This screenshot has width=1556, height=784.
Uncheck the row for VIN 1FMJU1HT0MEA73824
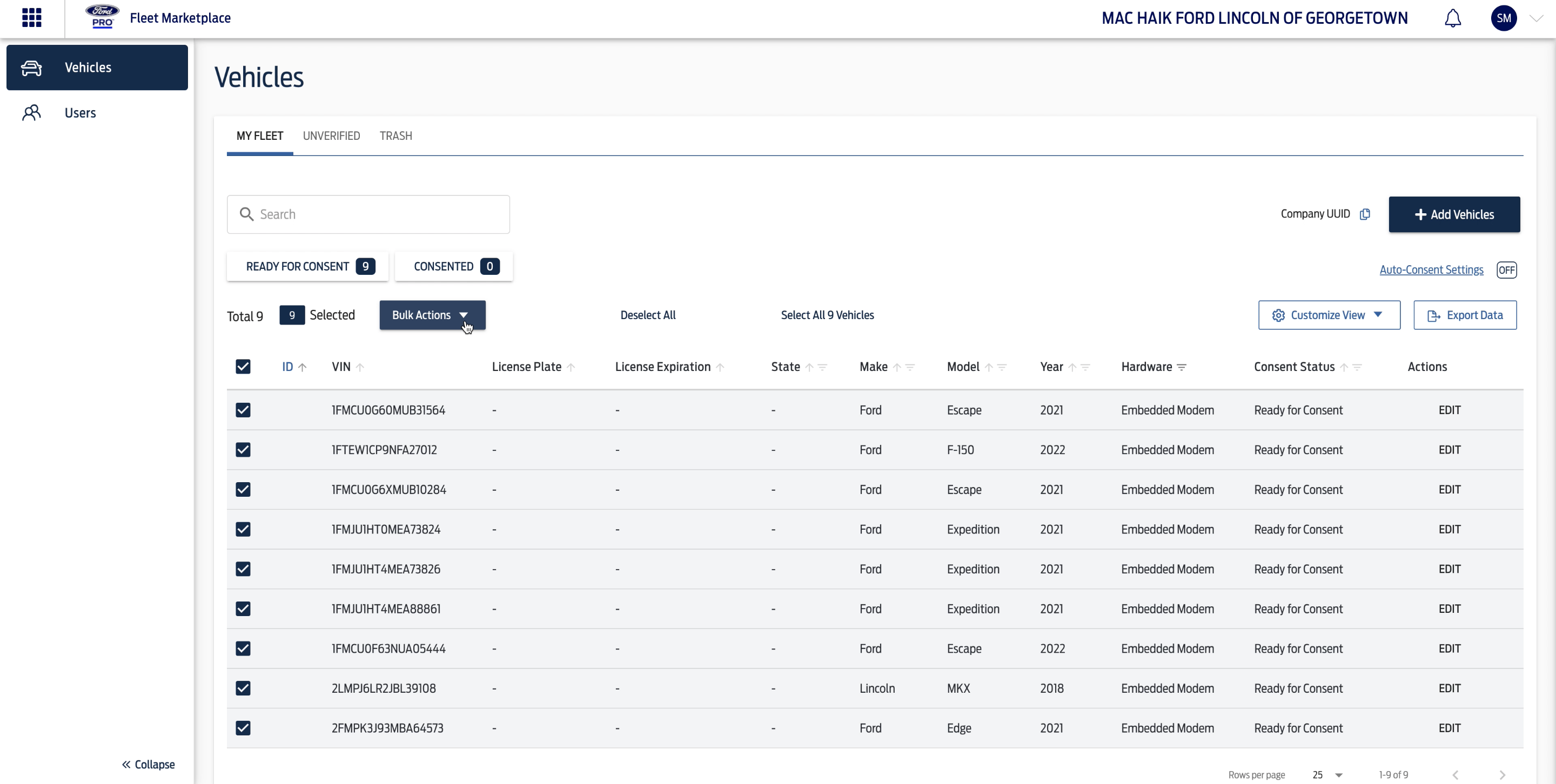[243, 529]
